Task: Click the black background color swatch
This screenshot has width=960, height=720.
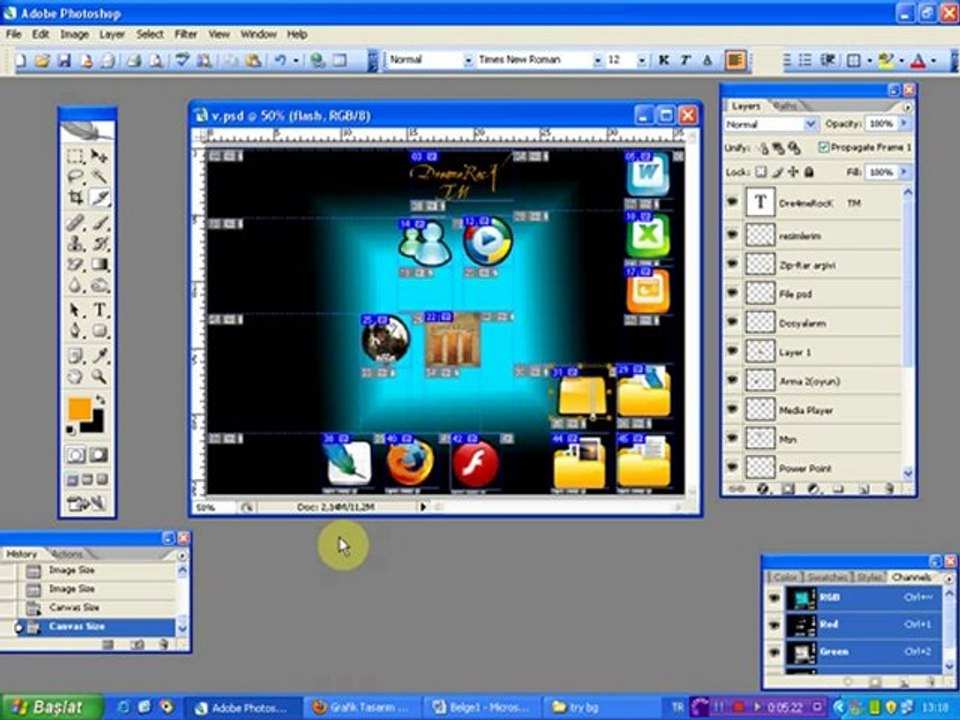Action: 97,424
